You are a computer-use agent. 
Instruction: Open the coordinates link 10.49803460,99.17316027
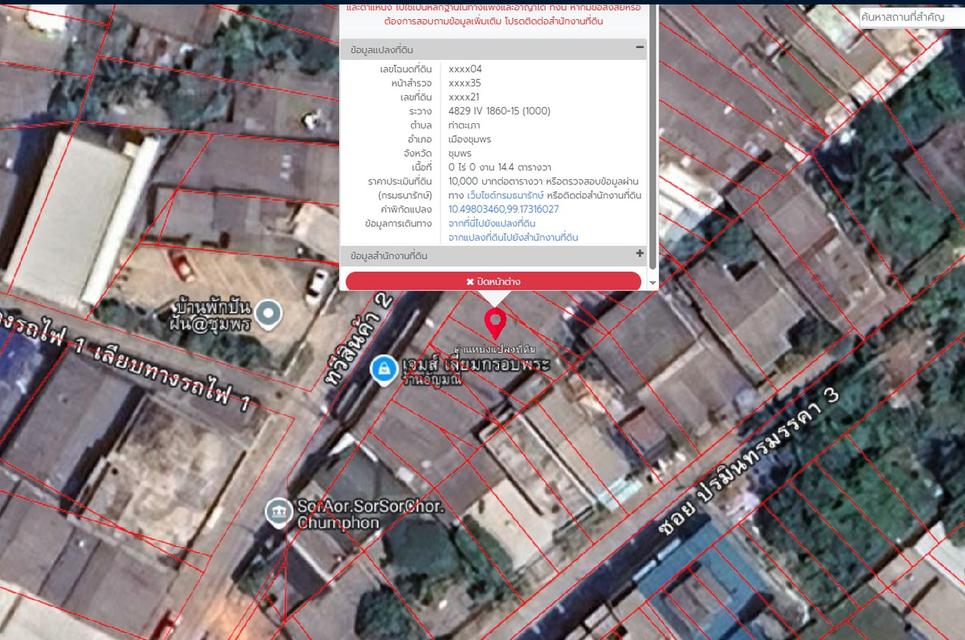[503, 209]
